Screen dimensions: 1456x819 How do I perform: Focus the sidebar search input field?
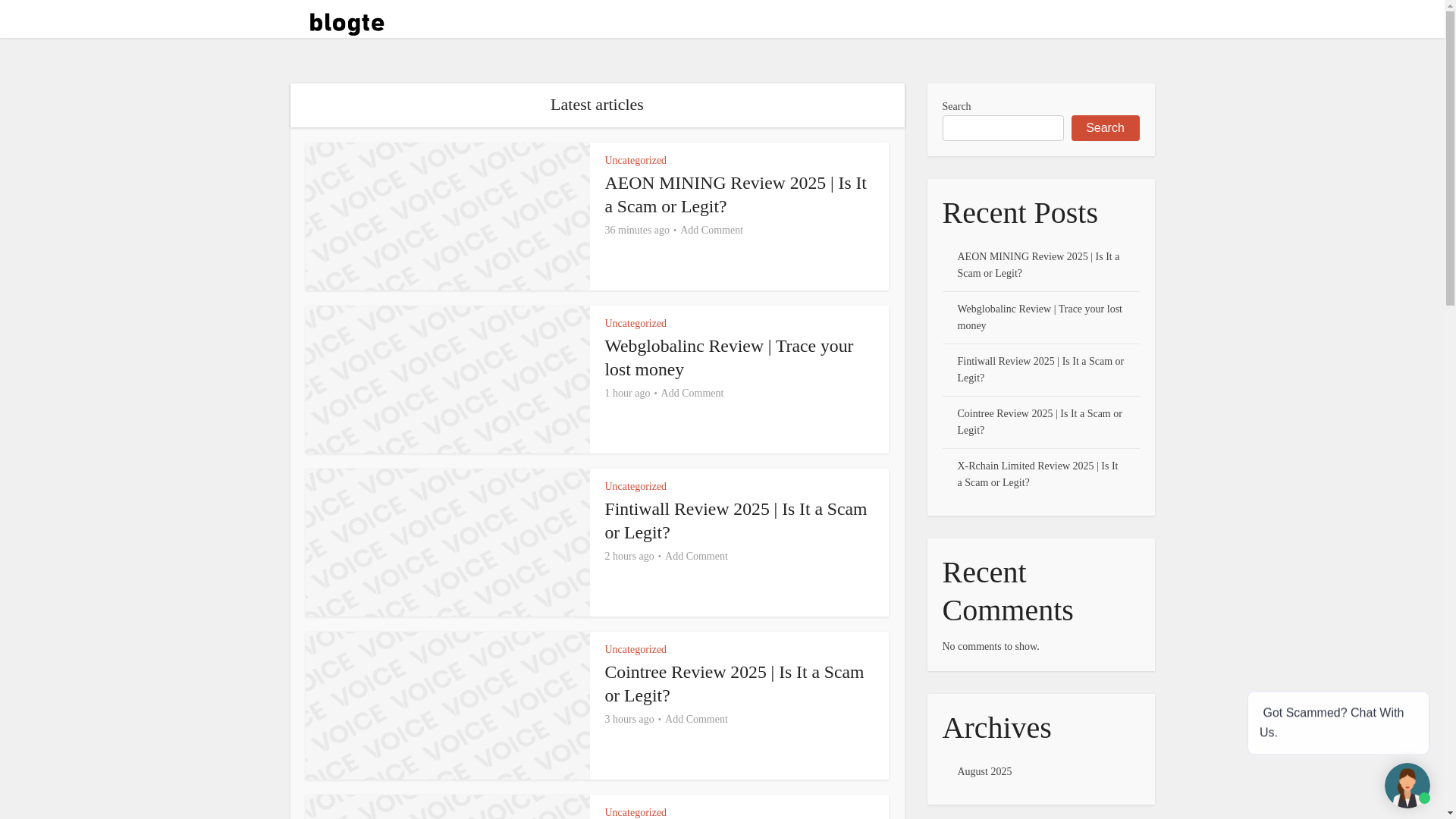pyautogui.click(x=1003, y=128)
